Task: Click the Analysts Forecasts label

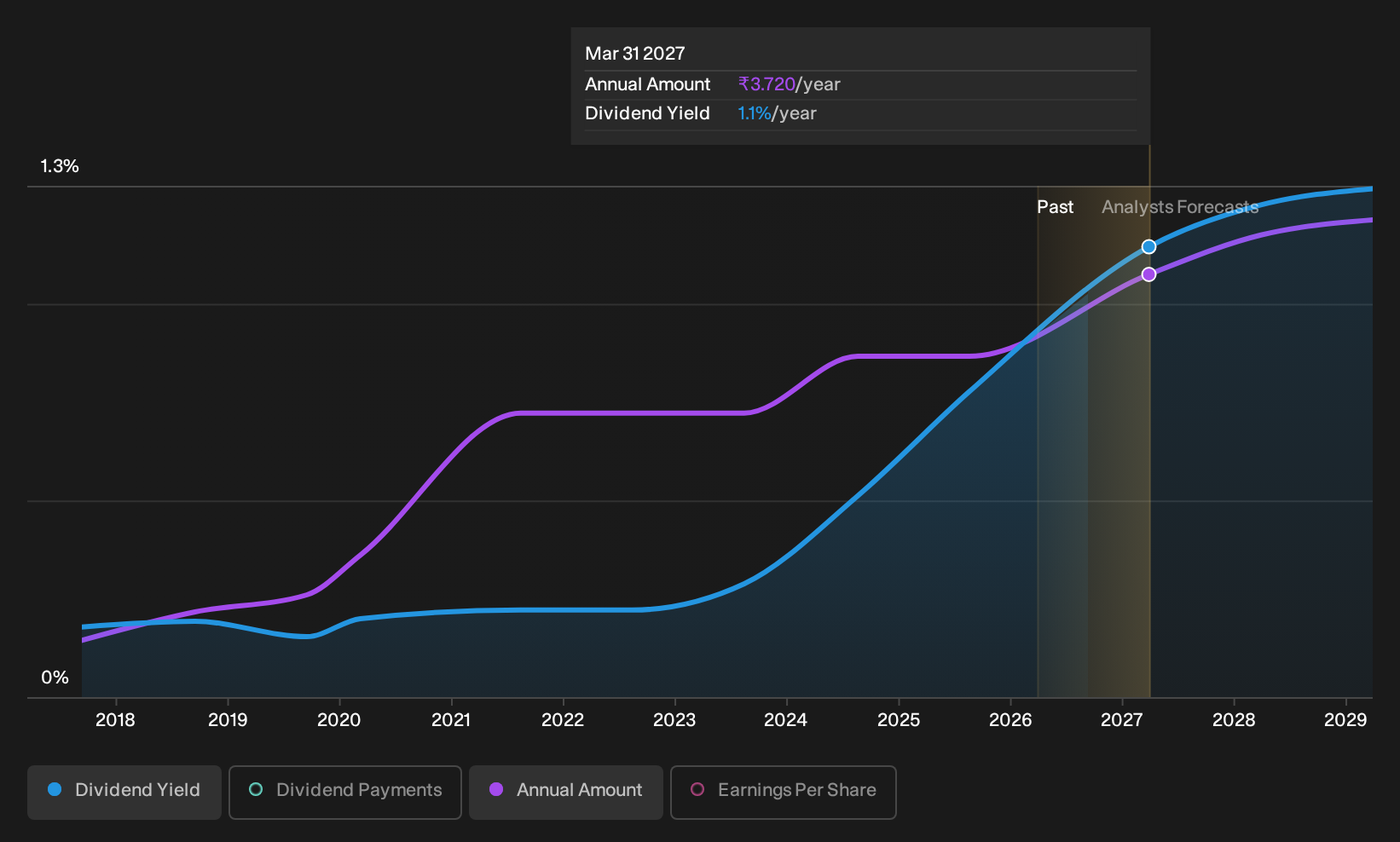Action: [x=1180, y=207]
